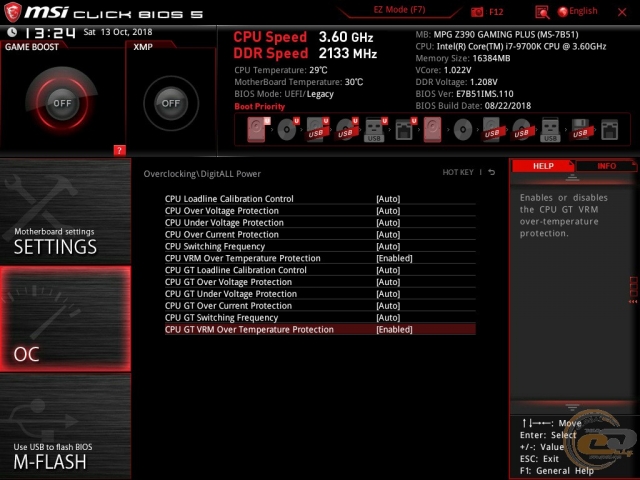Image resolution: width=640 pixels, height=480 pixels.
Task: Click help panel top scroll handle
Action: click(572, 177)
